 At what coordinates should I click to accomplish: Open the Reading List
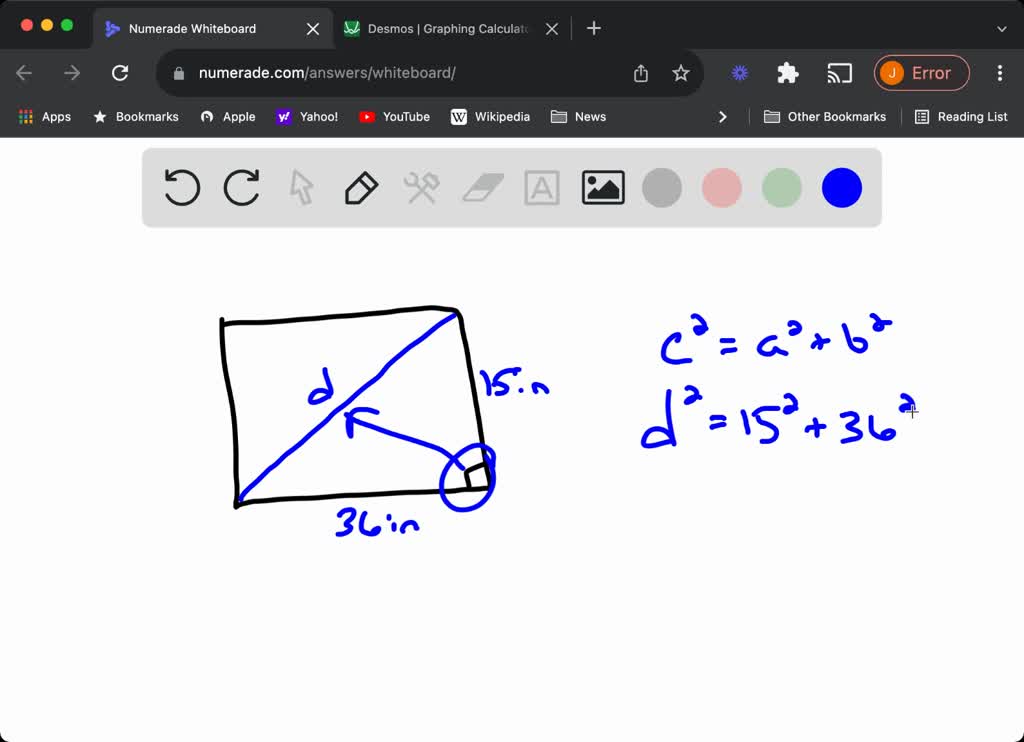click(x=960, y=116)
